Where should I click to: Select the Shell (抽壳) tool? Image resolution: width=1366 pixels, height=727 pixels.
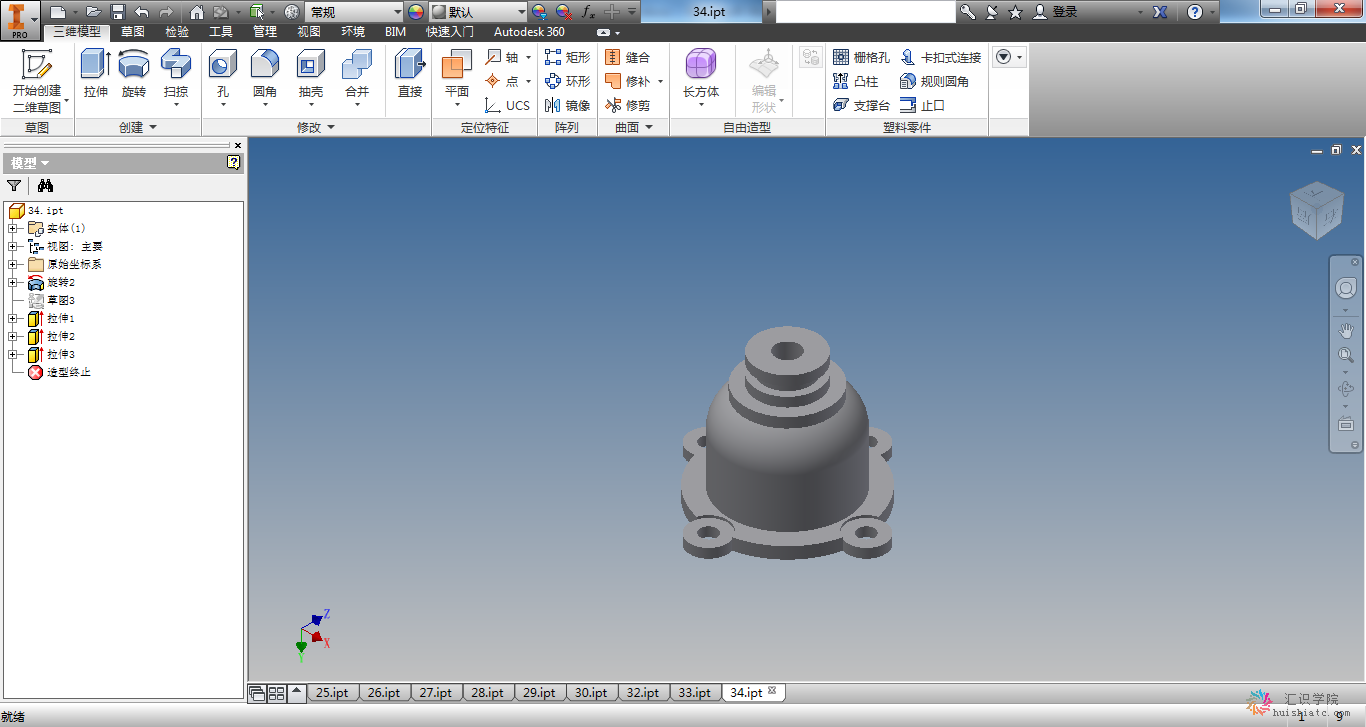pos(311,78)
